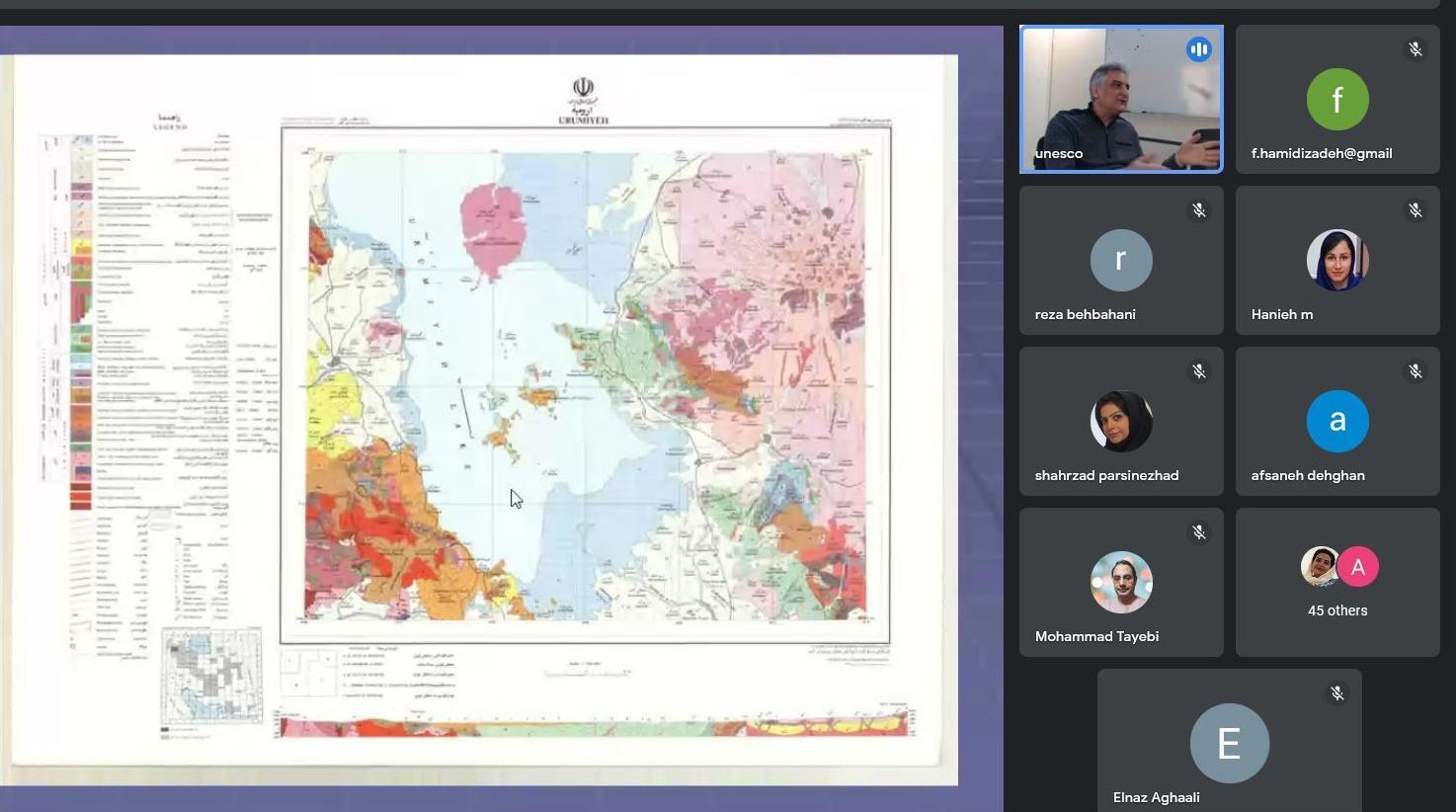This screenshot has width=1456, height=812.
Task: Click the green "f" avatar circle
Action: (1336, 99)
